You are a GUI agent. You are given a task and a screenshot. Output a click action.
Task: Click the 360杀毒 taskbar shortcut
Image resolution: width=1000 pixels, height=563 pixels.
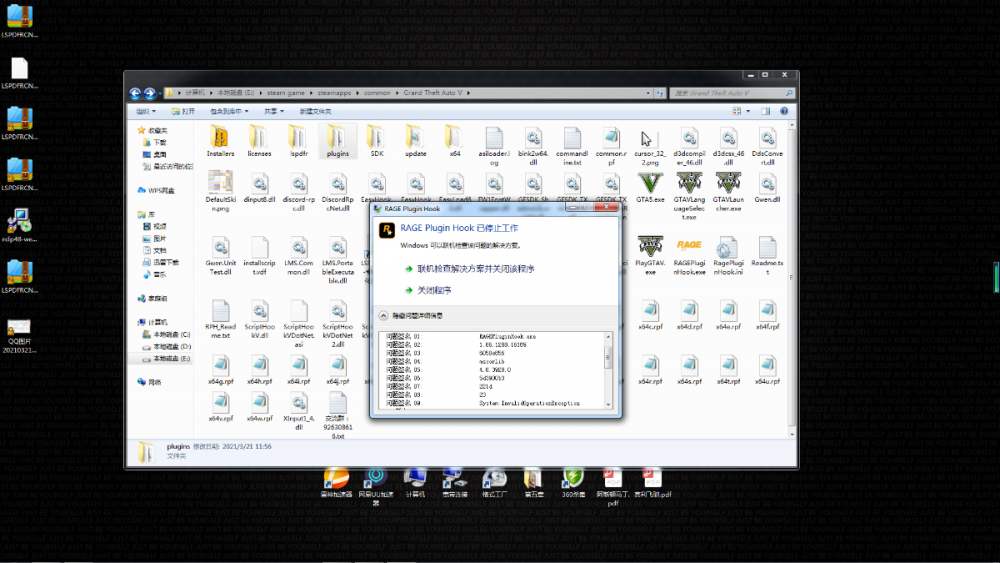coord(573,482)
